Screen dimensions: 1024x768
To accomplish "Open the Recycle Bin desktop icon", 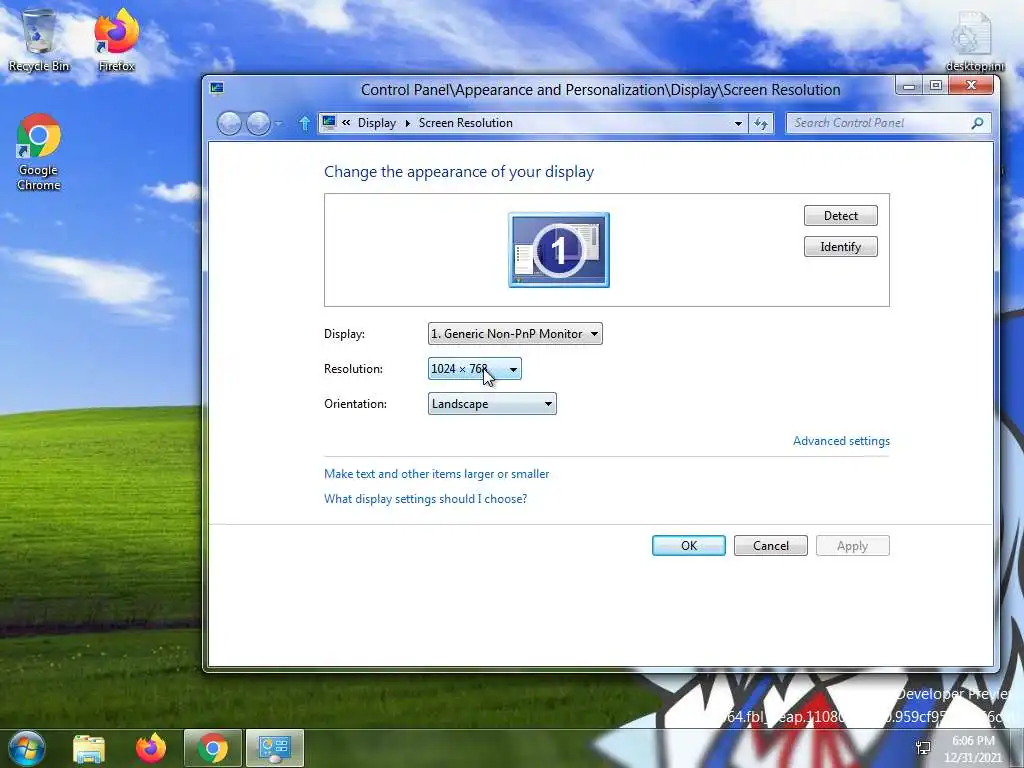I will [x=39, y=40].
